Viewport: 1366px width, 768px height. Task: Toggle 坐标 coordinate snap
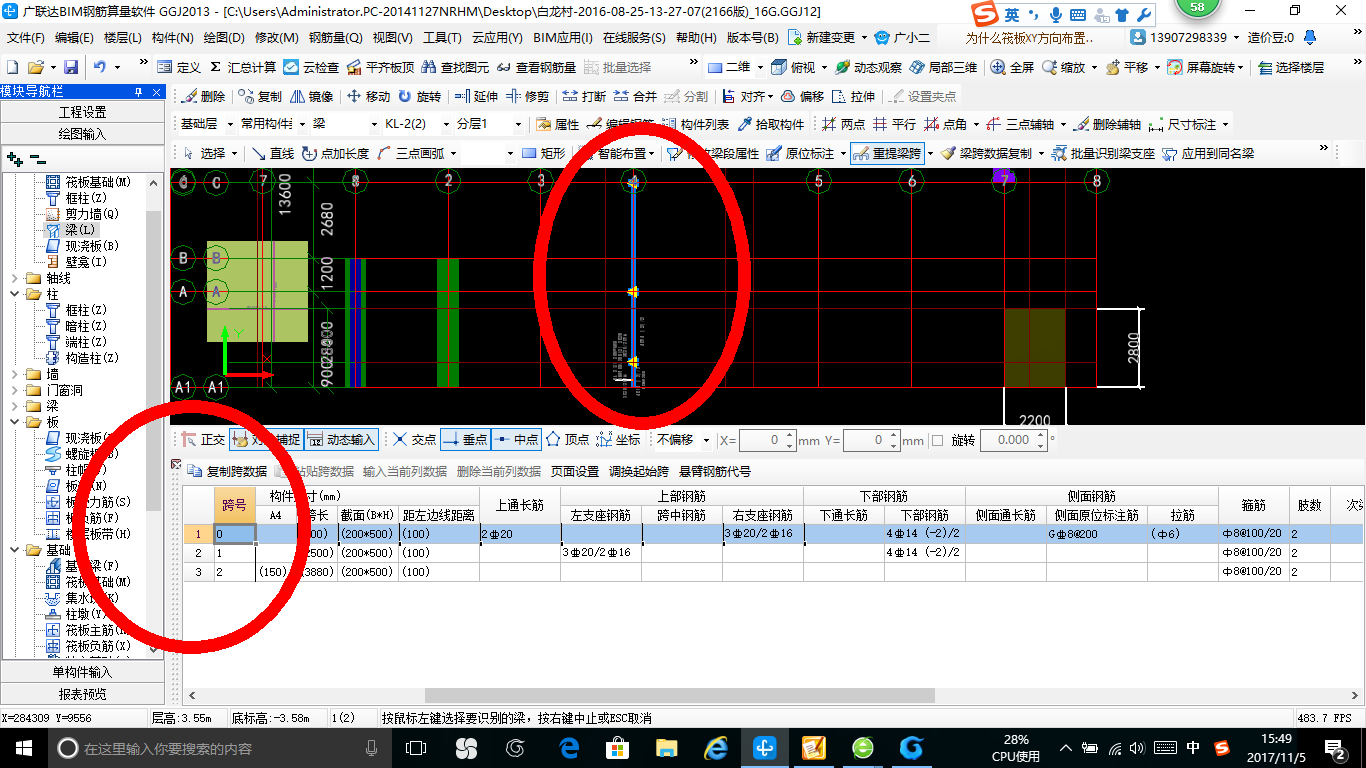(x=618, y=439)
